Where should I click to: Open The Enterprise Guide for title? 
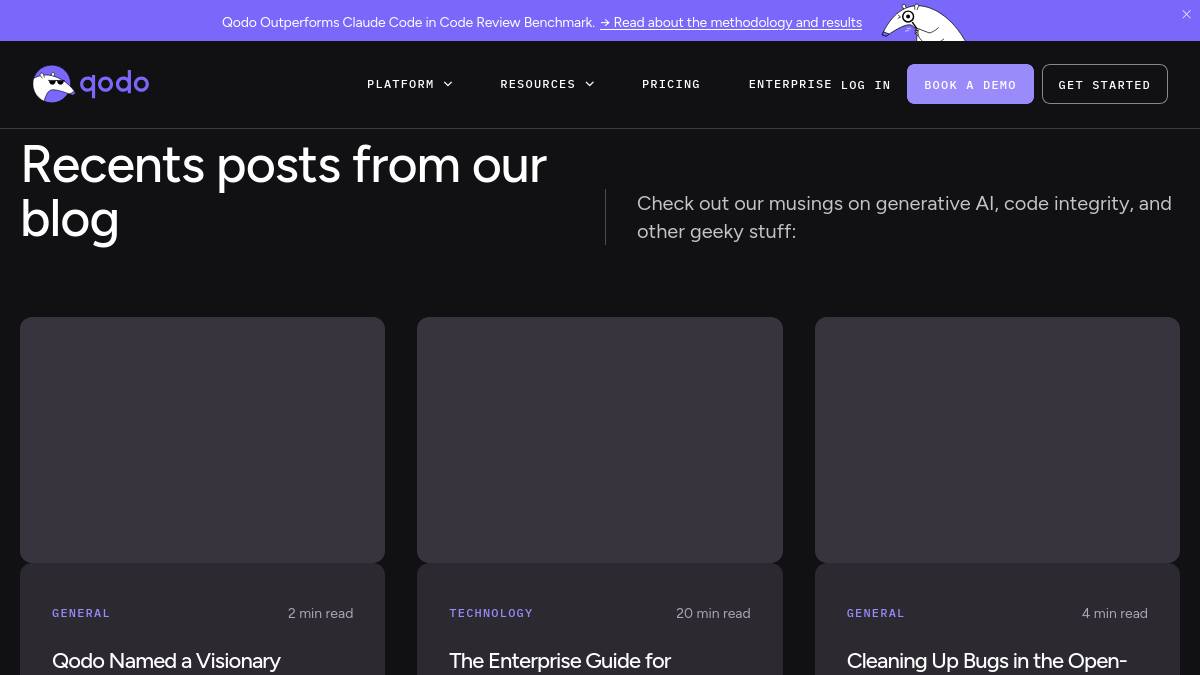coord(560,661)
